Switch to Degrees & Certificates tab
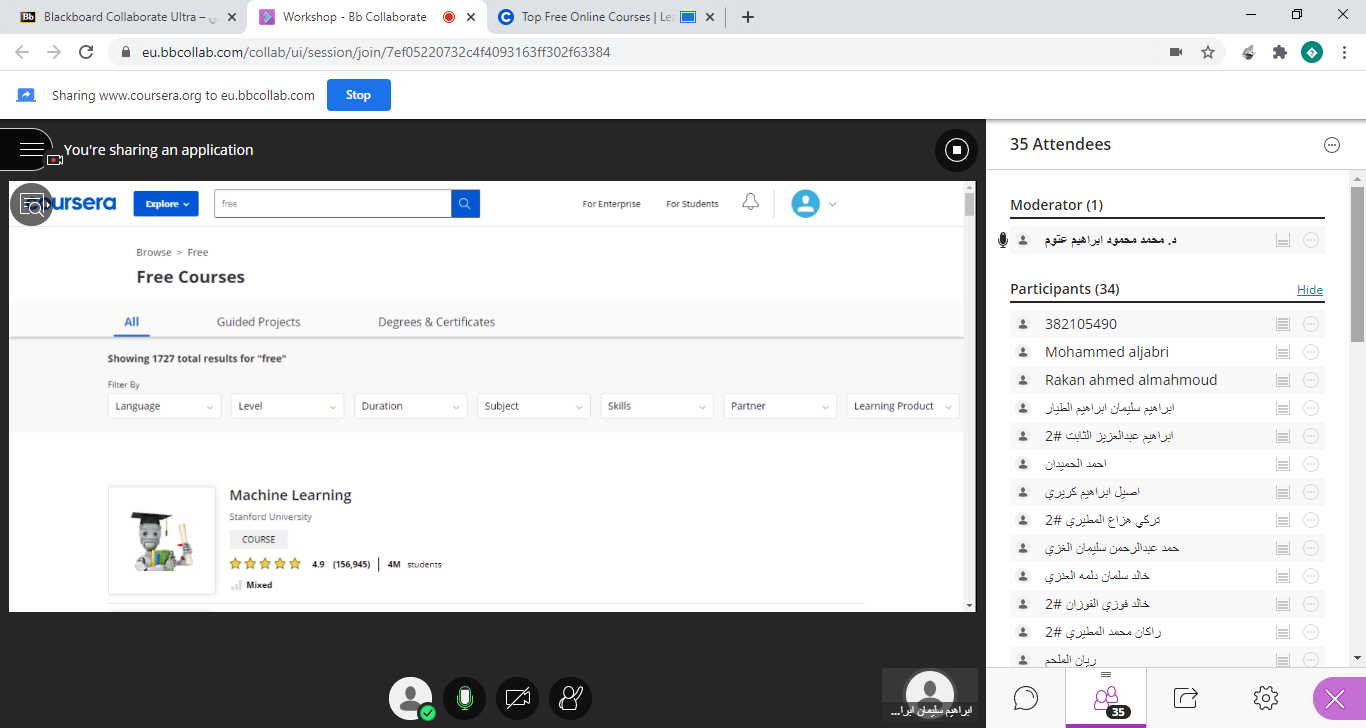Viewport: 1366px width, 728px height. point(436,322)
